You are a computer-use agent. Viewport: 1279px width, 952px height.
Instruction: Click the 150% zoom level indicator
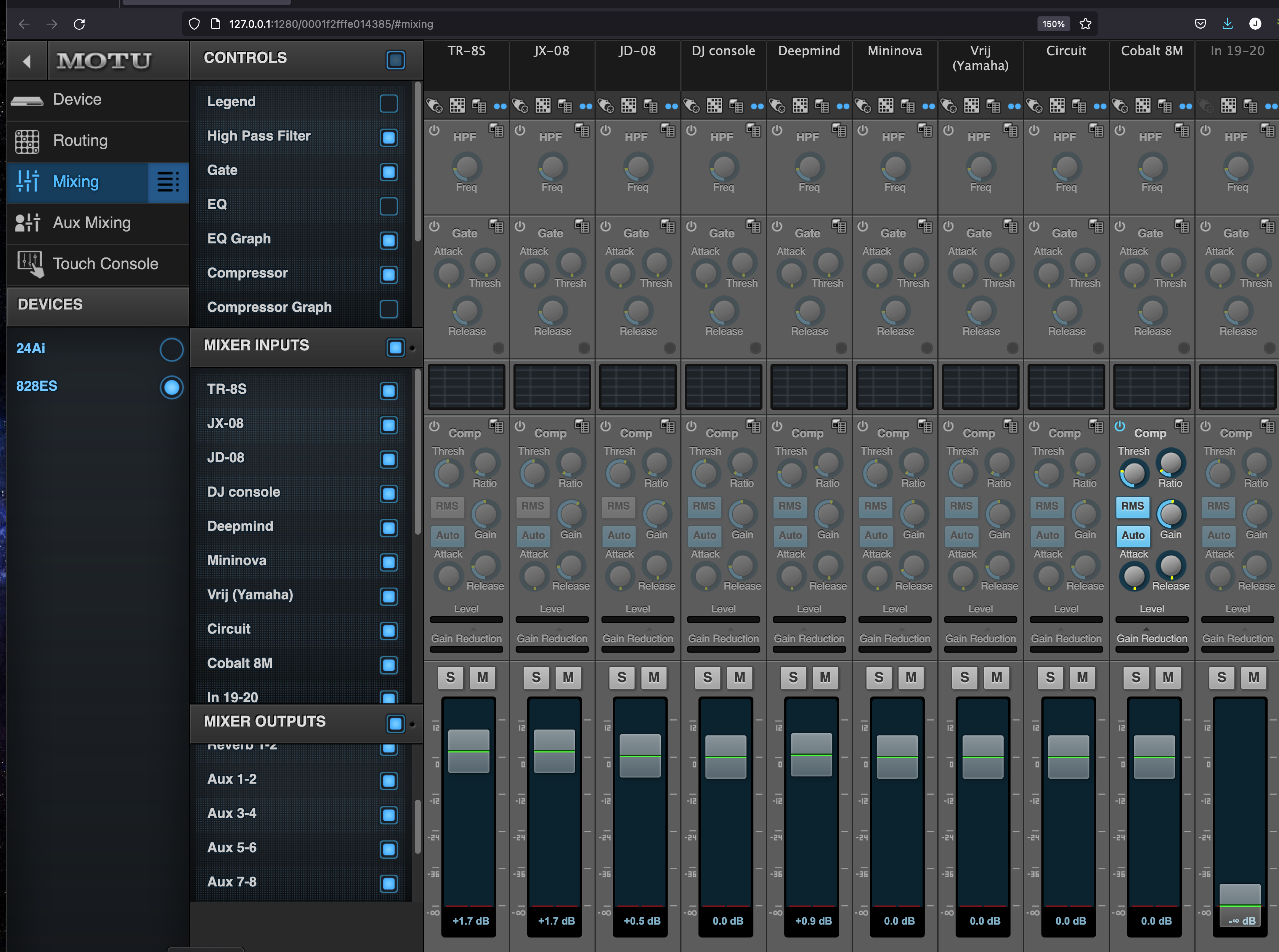coord(1054,24)
